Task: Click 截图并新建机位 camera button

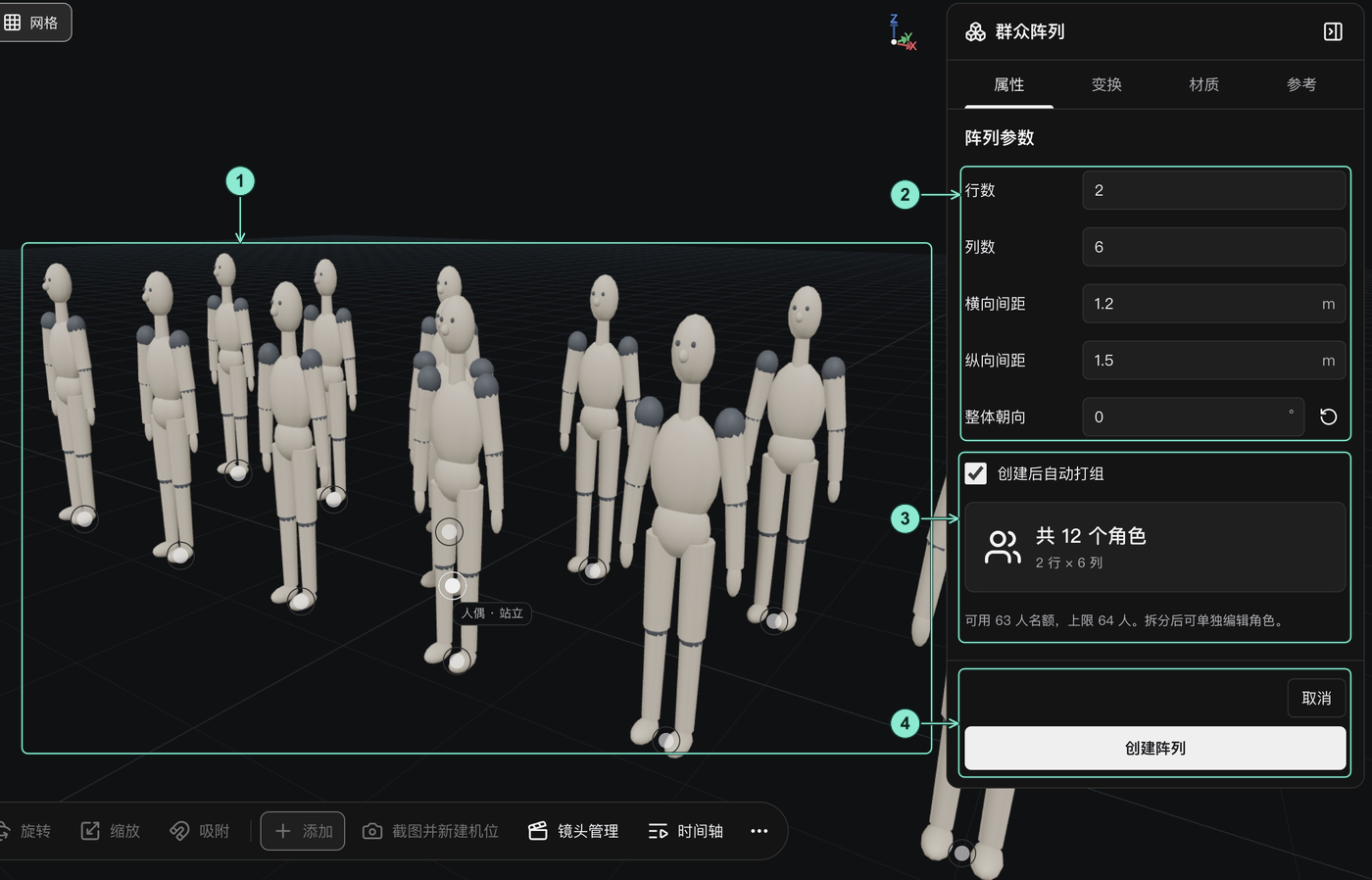Action: coord(430,831)
